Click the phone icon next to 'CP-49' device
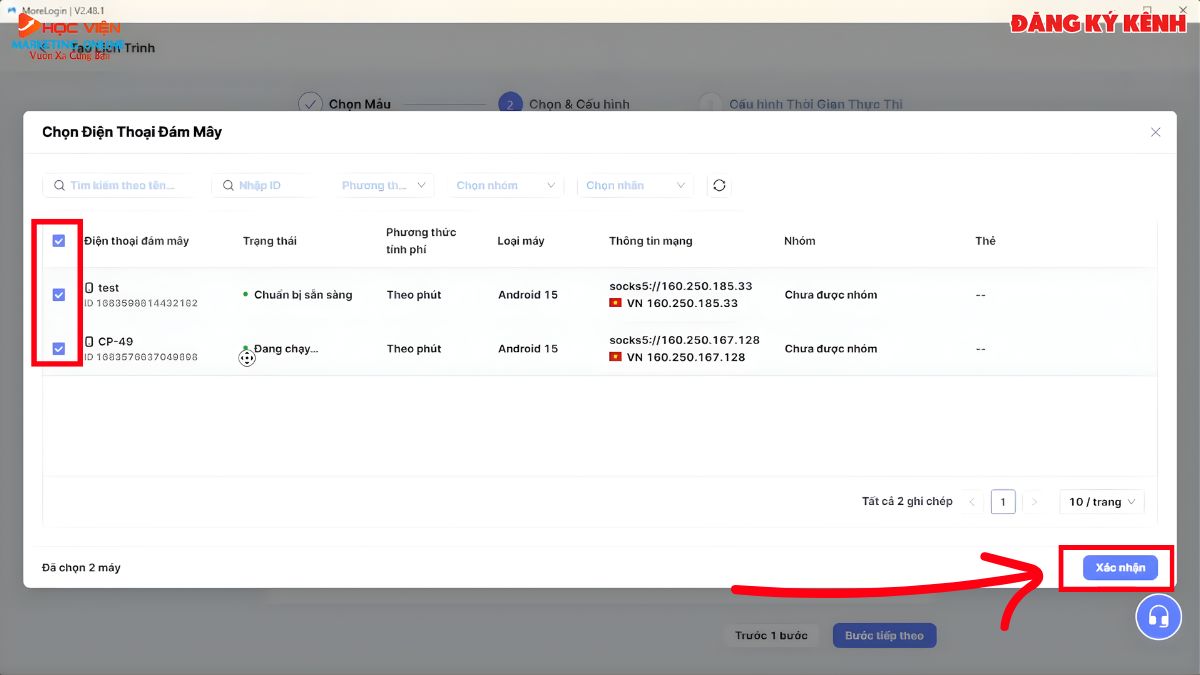The image size is (1200, 675). pos(87,341)
